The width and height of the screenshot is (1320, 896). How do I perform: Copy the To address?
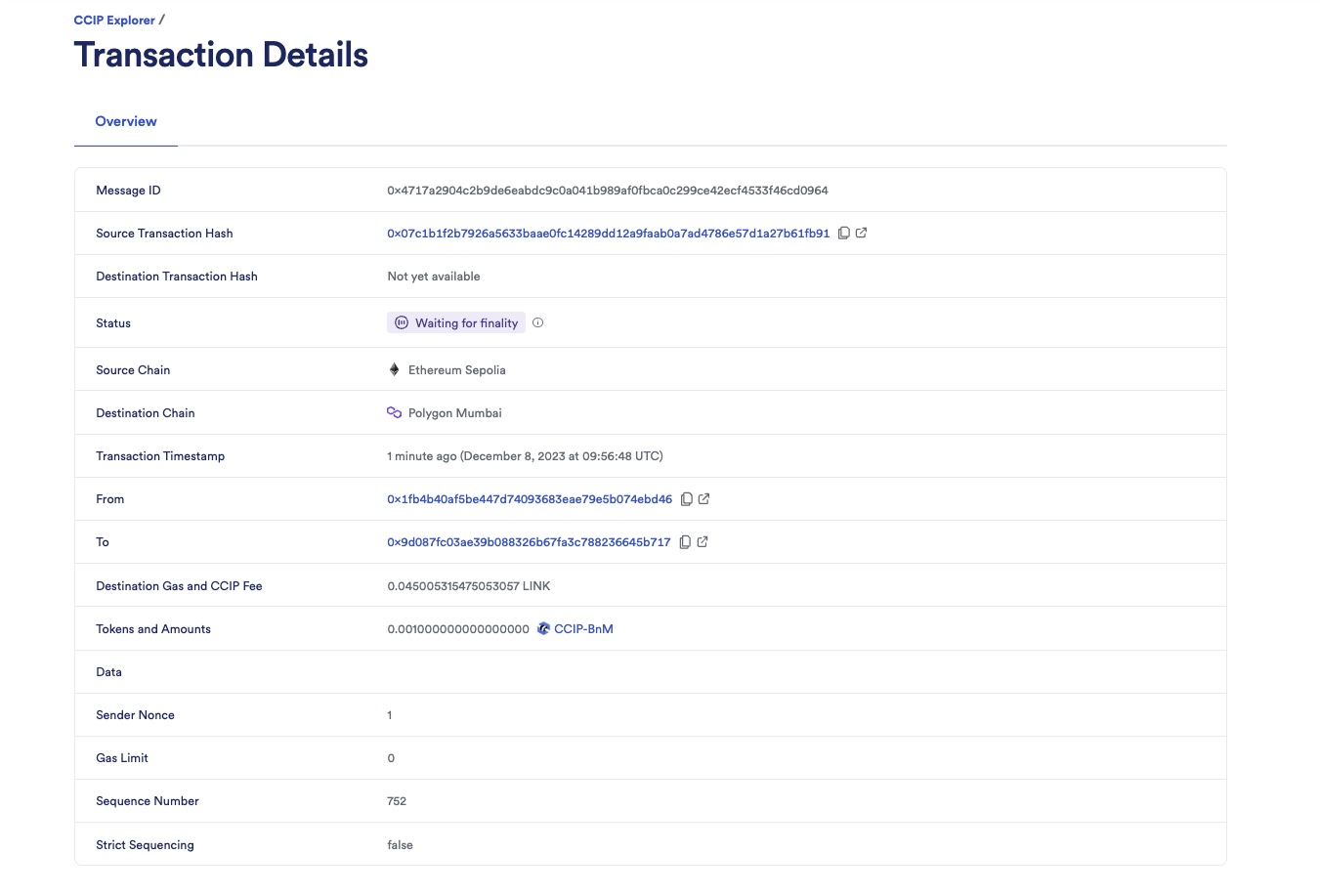[685, 542]
